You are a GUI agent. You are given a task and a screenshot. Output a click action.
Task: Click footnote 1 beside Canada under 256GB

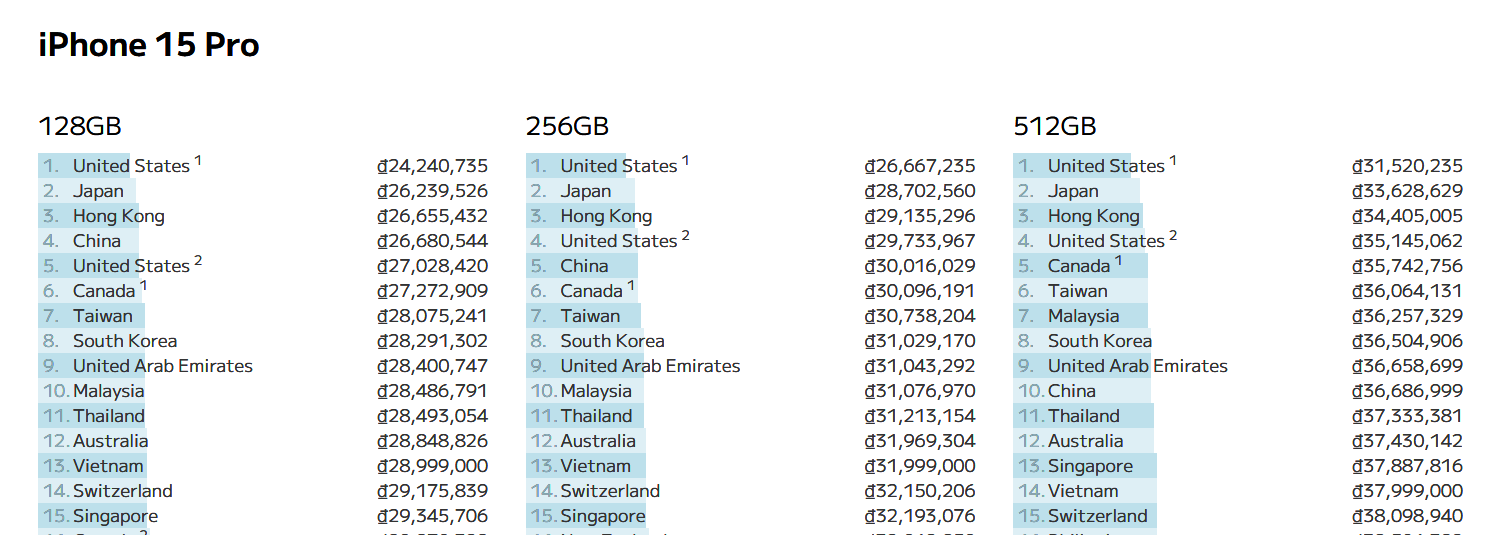point(631,286)
